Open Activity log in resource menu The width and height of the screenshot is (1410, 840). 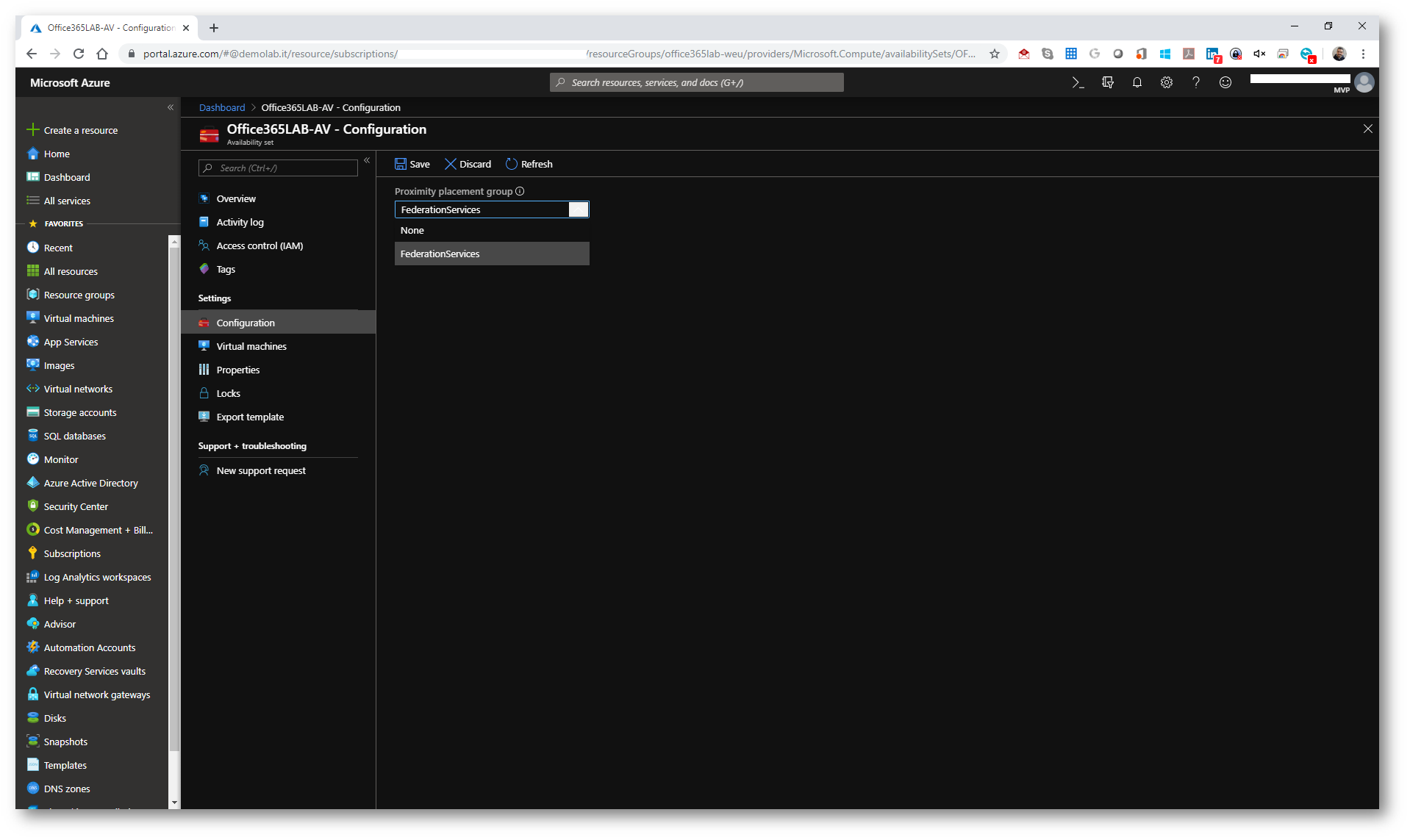click(x=240, y=222)
